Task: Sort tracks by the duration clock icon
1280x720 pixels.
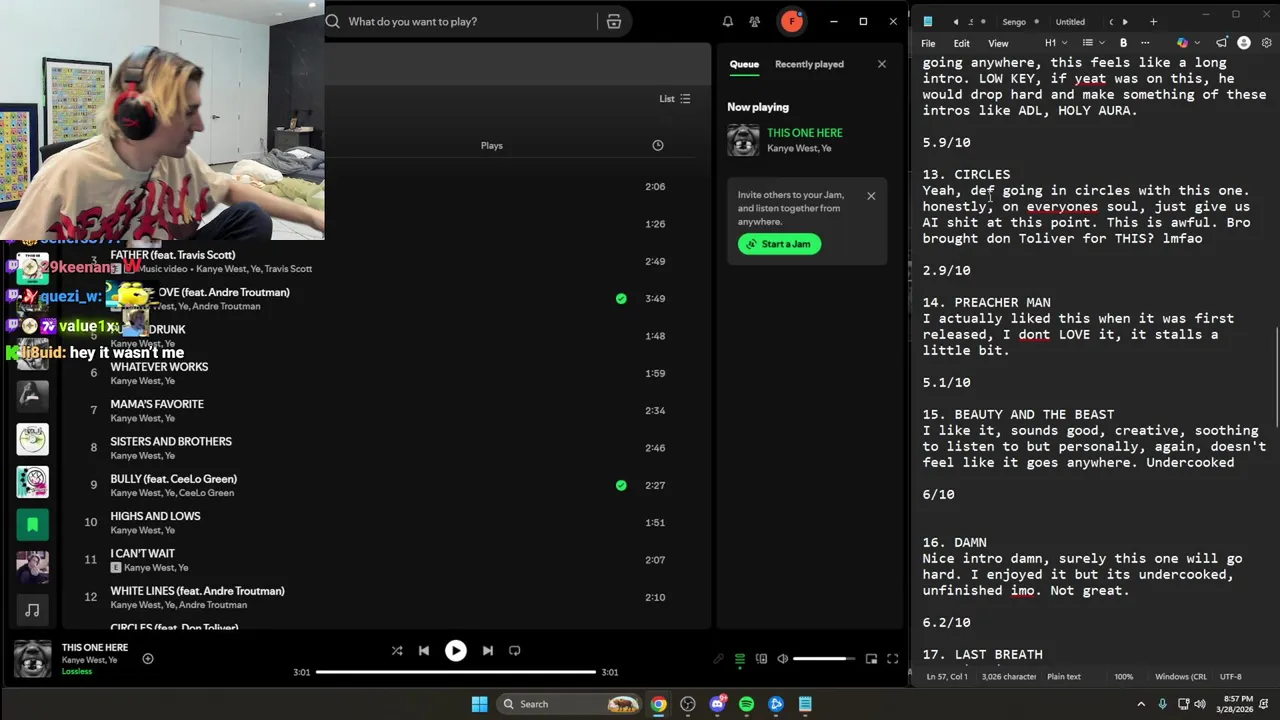Action: click(x=658, y=146)
